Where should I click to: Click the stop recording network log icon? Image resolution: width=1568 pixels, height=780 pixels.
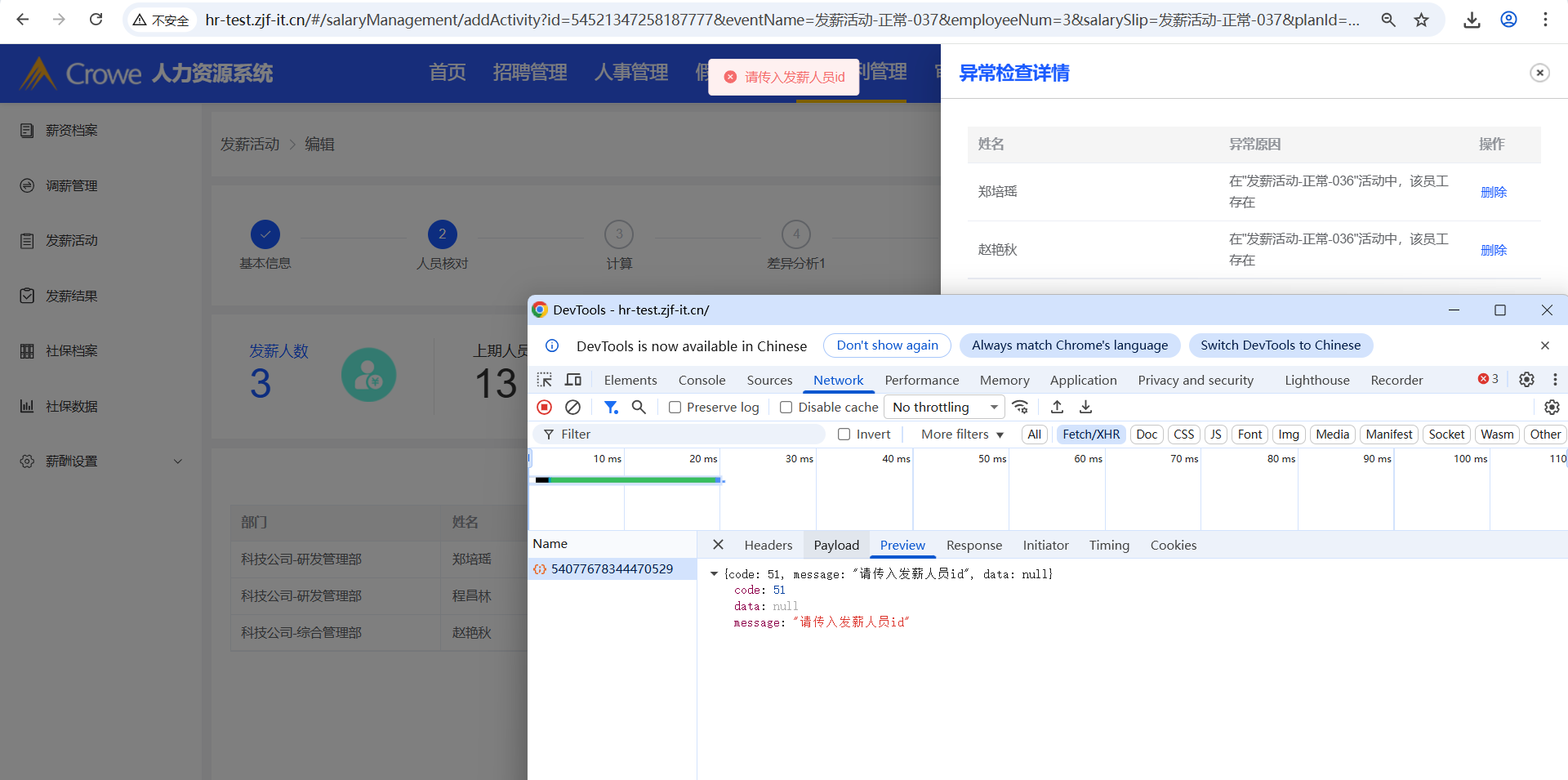[x=545, y=407]
